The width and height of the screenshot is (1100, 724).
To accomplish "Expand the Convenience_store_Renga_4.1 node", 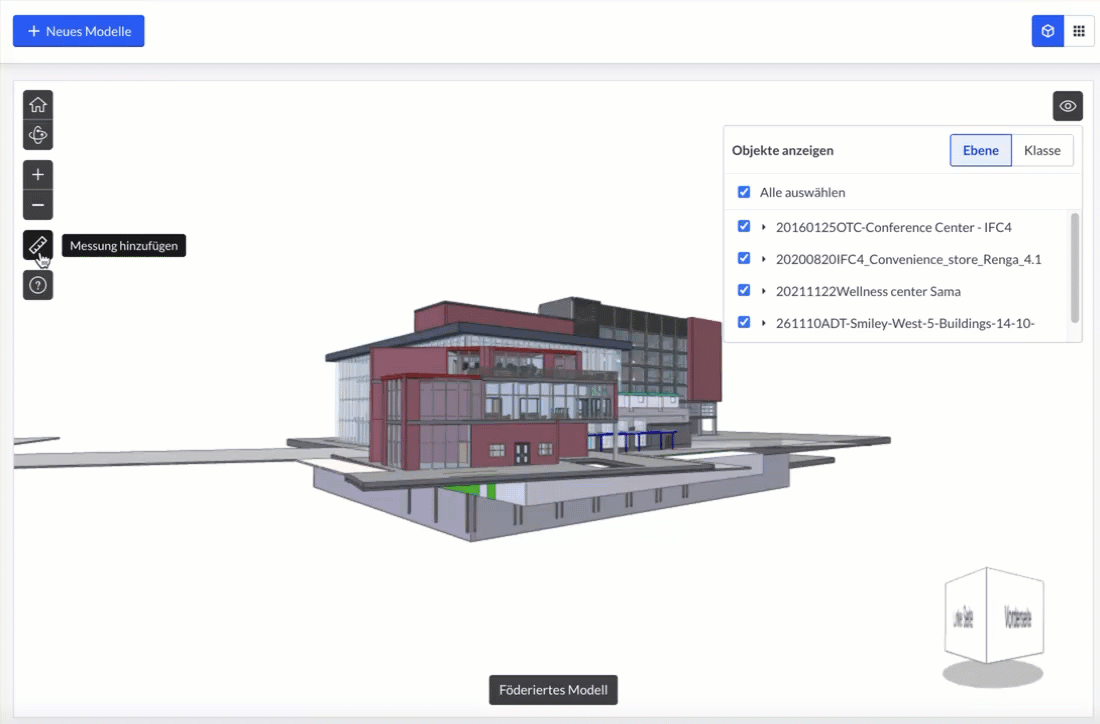I will [763, 259].
